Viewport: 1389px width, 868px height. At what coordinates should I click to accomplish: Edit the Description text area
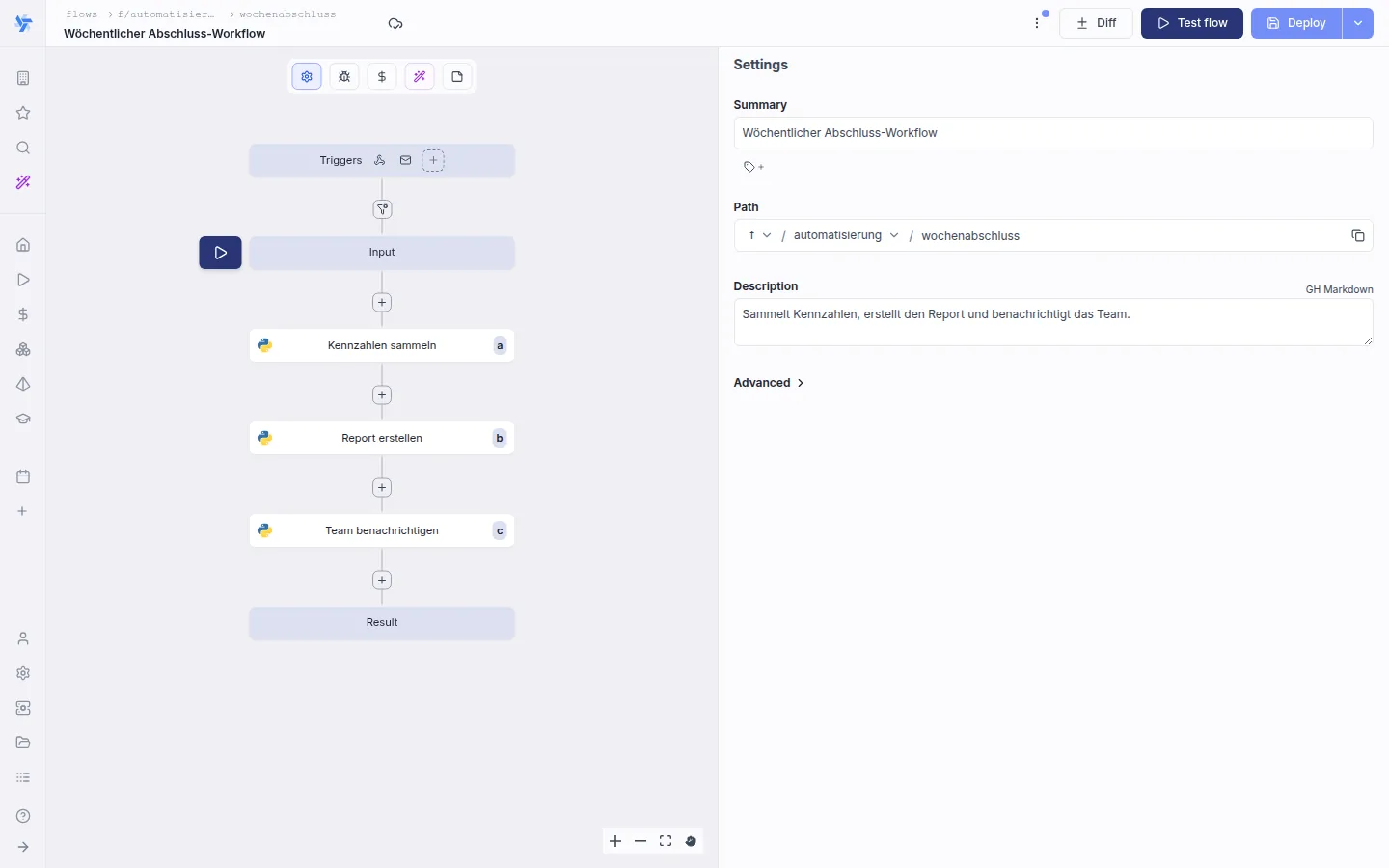click(x=1053, y=322)
